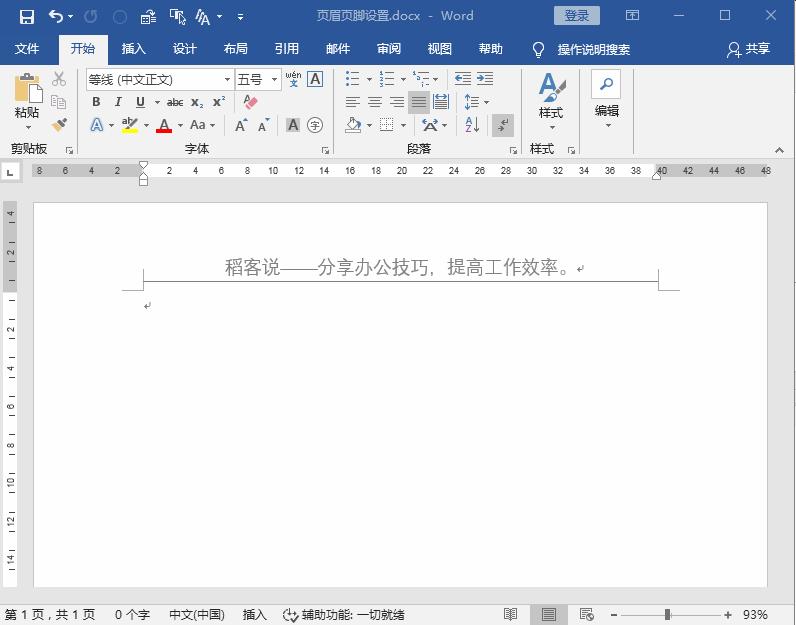Undo the last action
The height and width of the screenshot is (625, 796).
point(56,16)
